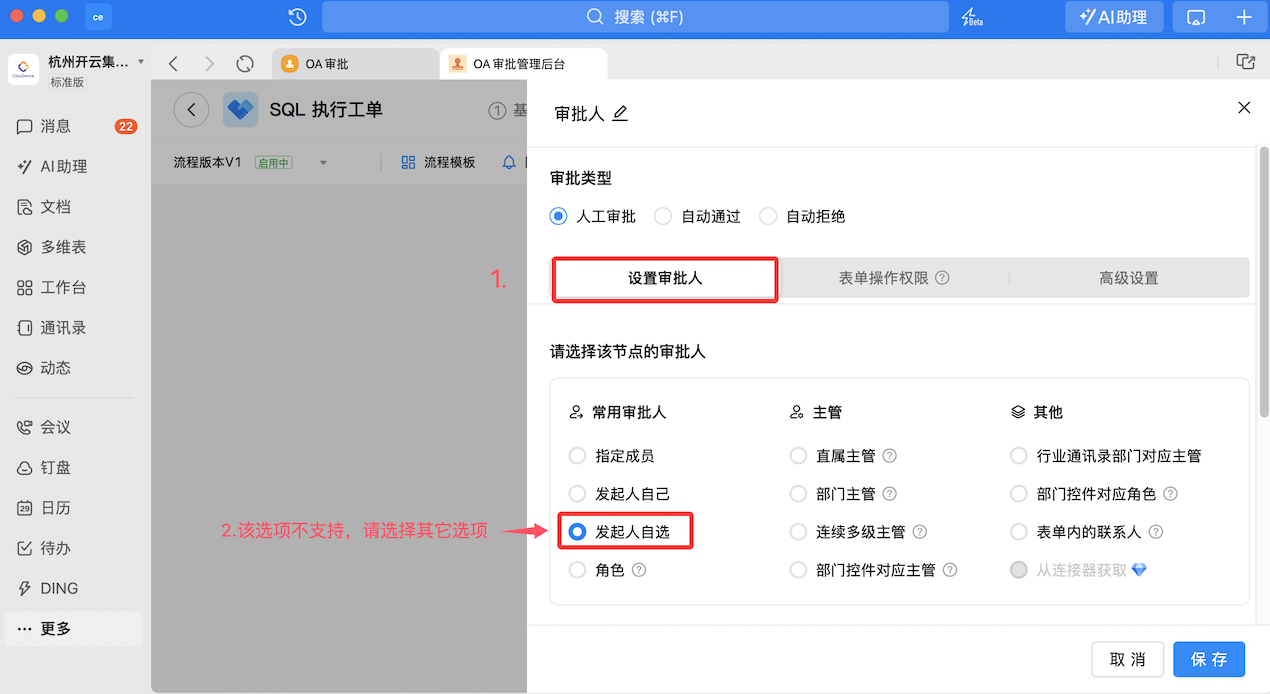Click the vertical scrollbar in approver panel
The height and width of the screenshot is (694, 1270).
[x=1263, y=280]
